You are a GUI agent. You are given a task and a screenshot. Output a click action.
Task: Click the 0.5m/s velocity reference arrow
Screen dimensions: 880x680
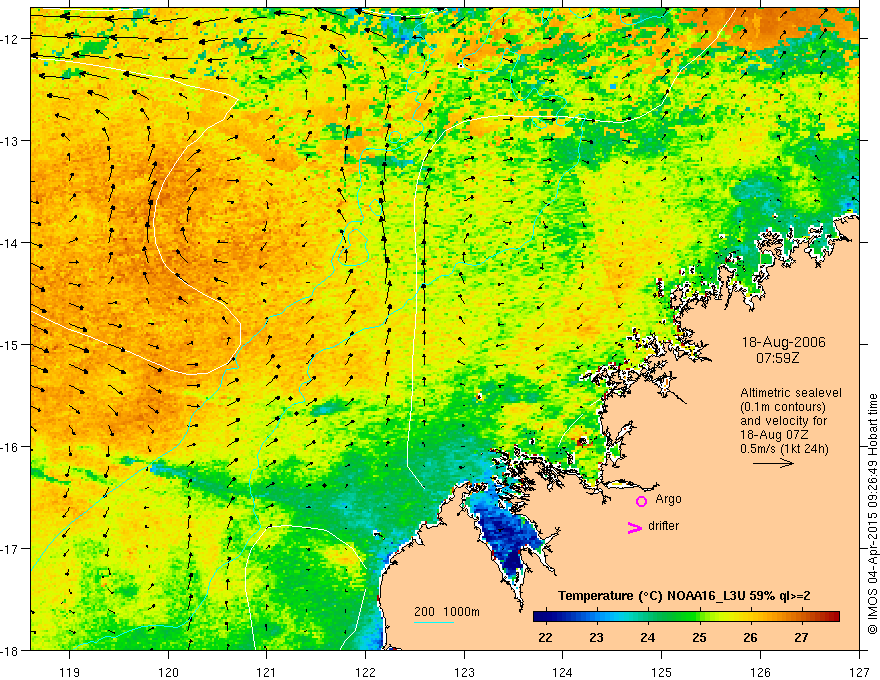point(773,463)
